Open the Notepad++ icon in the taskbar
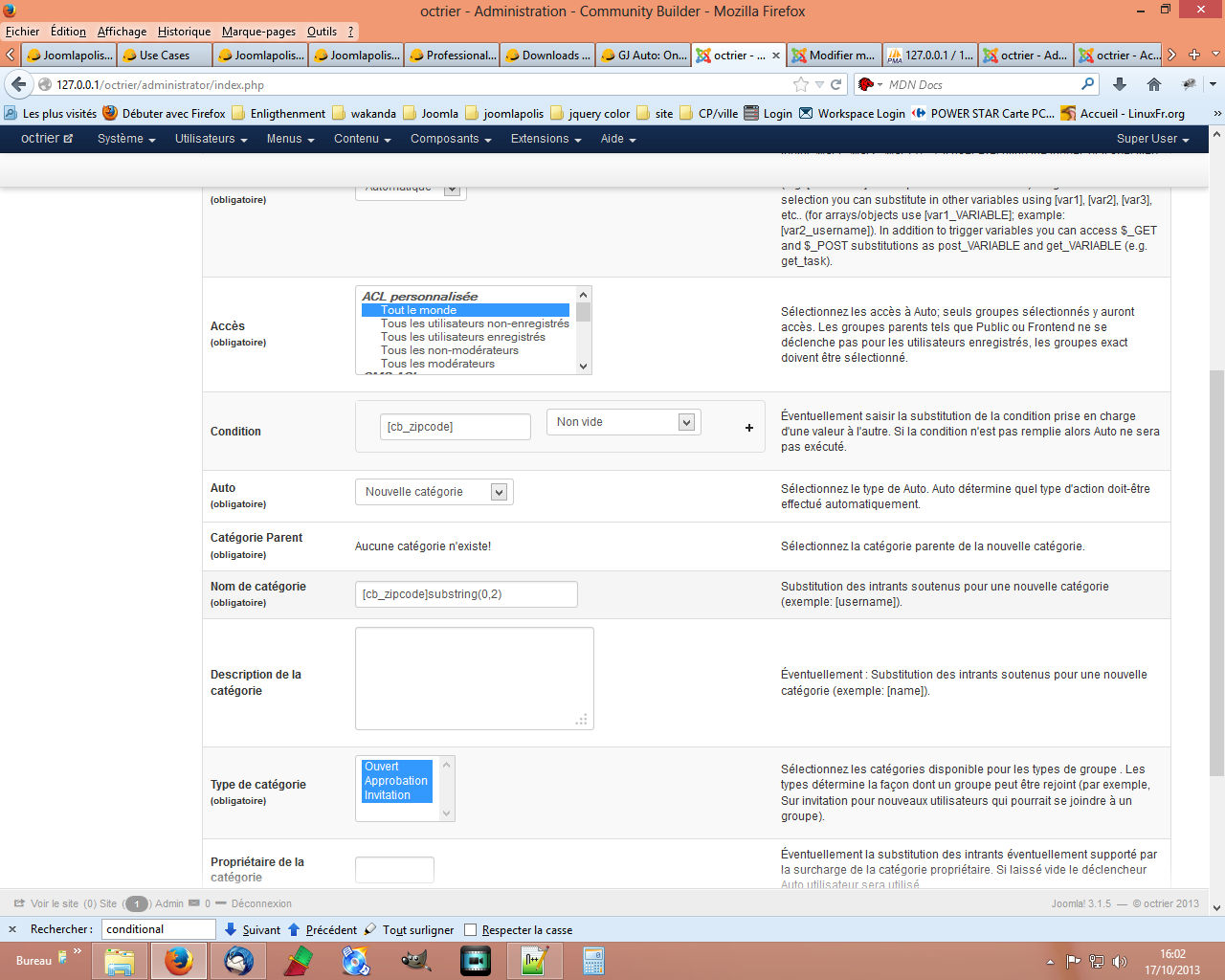 pos(534,960)
